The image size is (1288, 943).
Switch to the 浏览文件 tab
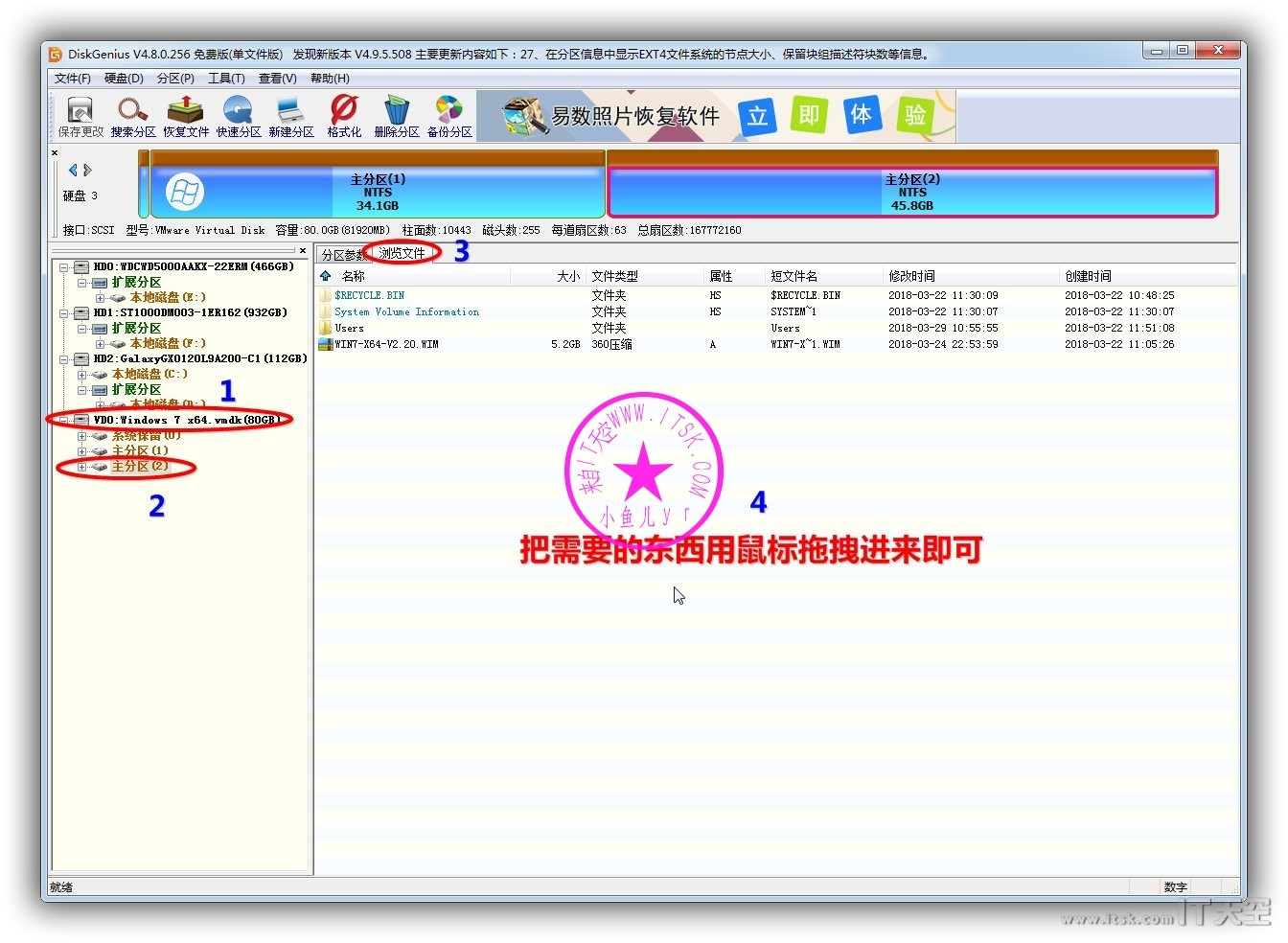coord(402,254)
